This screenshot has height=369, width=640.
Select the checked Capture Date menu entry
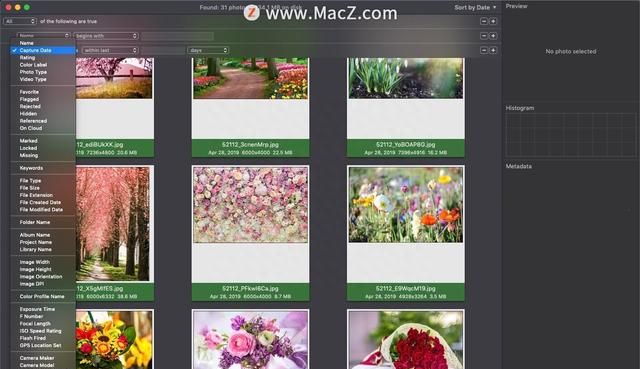click(43, 50)
